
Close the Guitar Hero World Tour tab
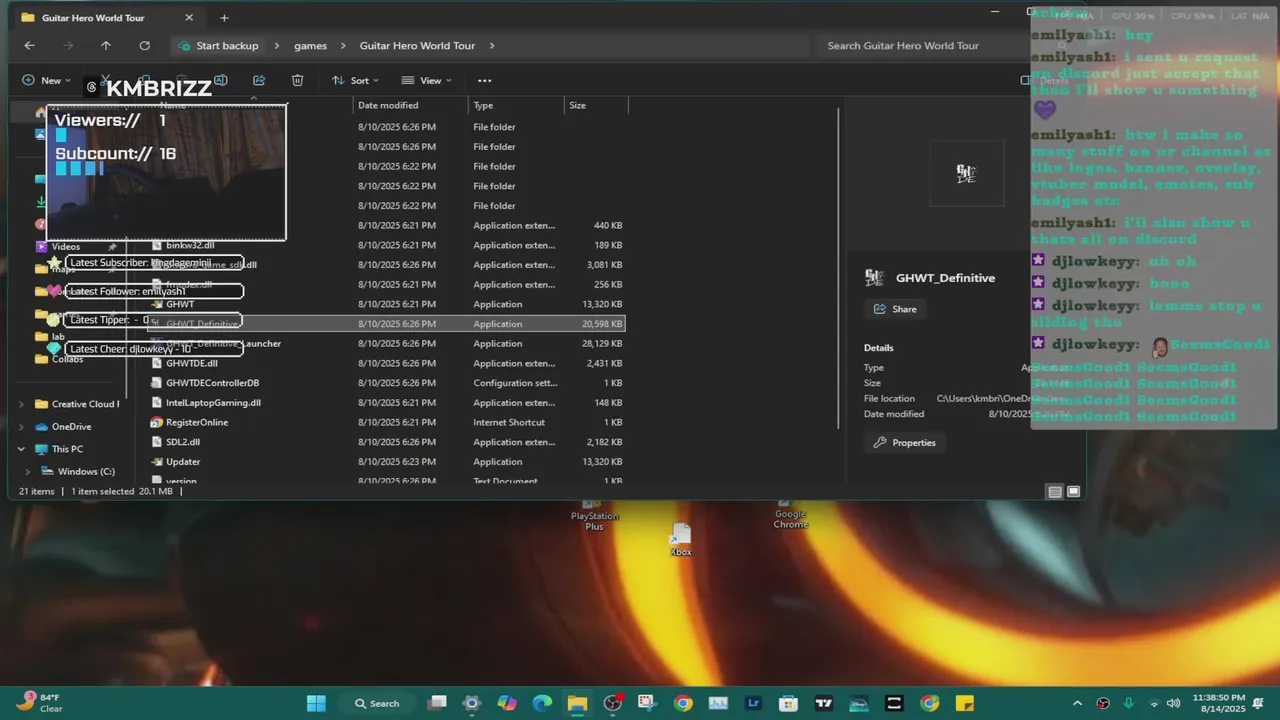pyautogui.click(x=189, y=18)
